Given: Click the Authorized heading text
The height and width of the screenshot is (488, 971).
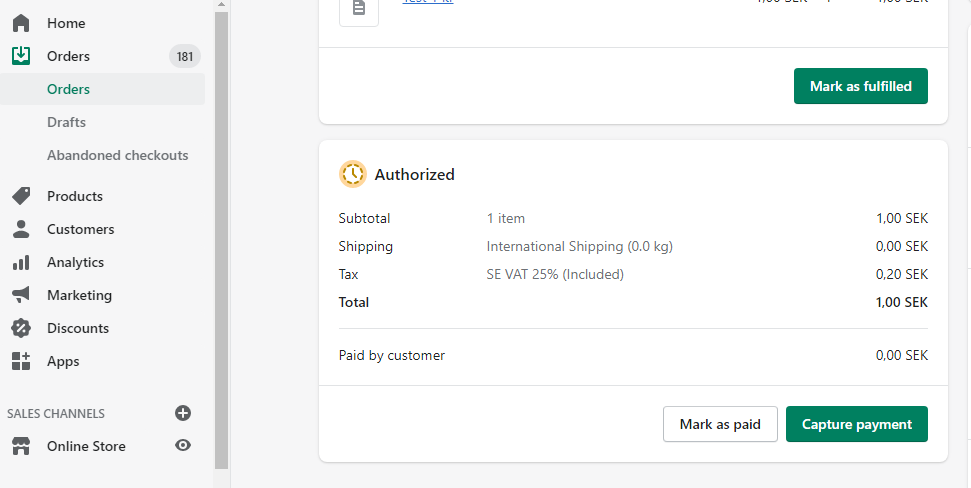Looking at the screenshot, I should (414, 175).
